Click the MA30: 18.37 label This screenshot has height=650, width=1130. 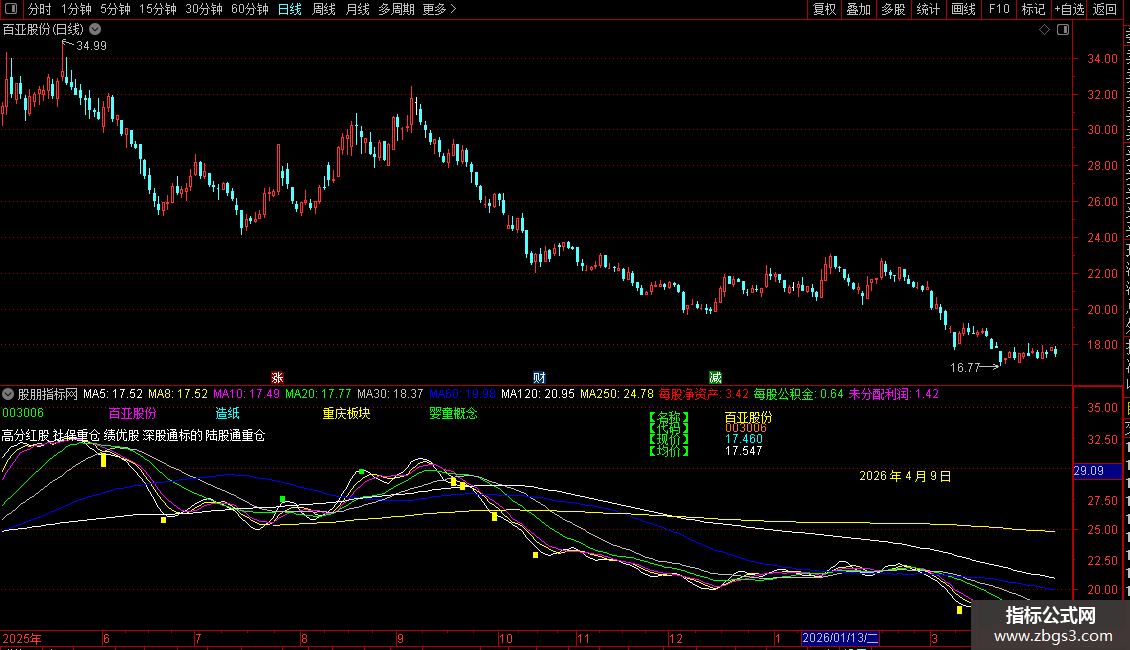pos(390,394)
